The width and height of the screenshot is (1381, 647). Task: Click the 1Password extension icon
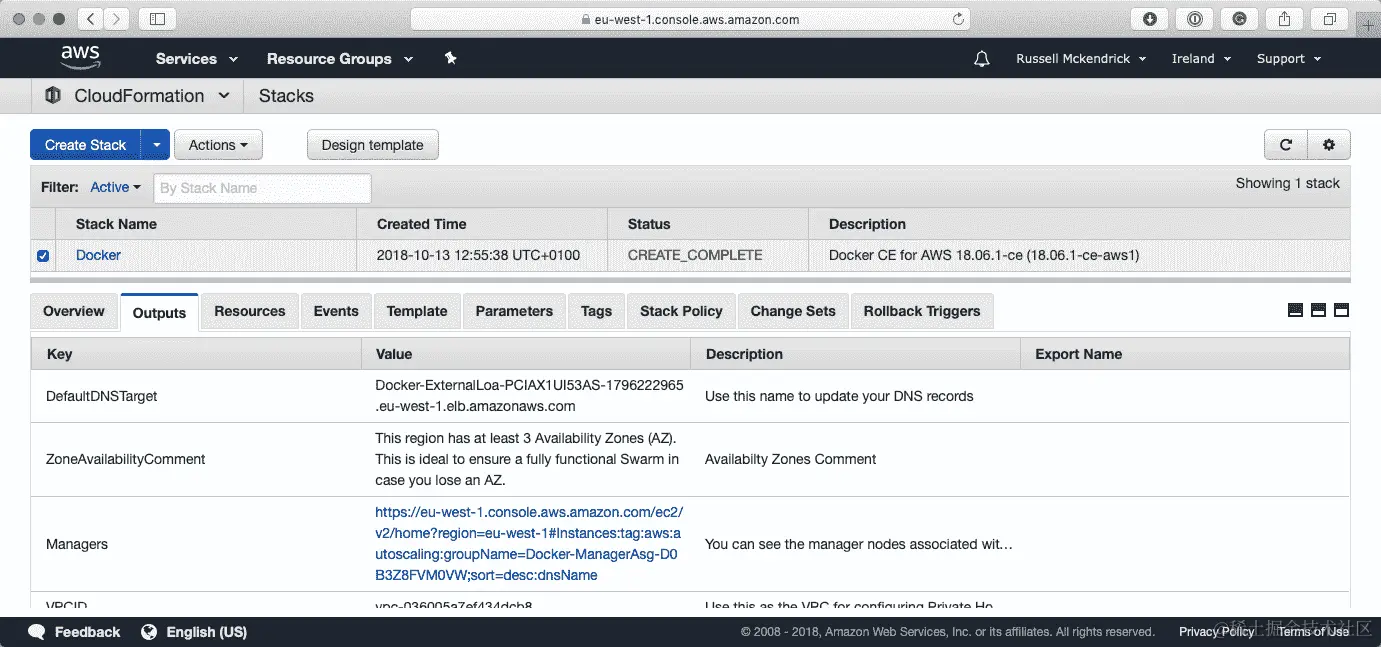click(1195, 19)
